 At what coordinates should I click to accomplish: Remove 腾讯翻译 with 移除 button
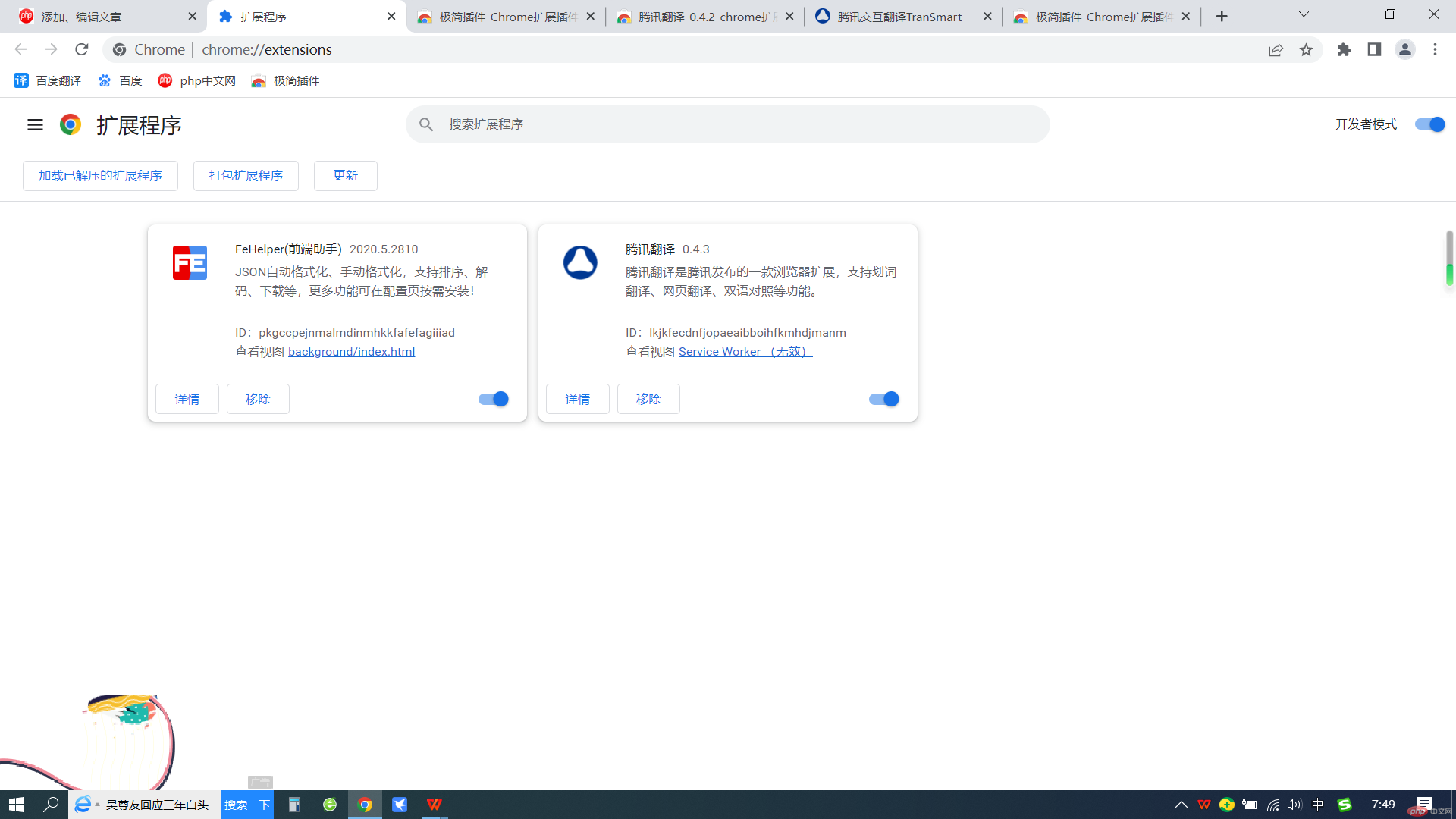click(x=648, y=399)
